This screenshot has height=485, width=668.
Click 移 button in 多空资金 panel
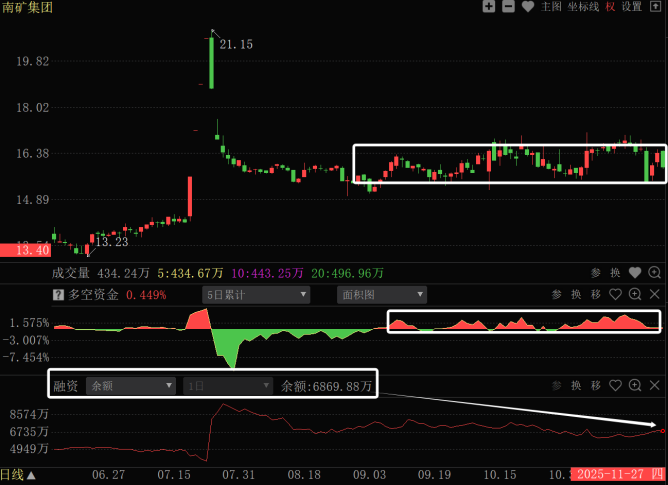[596, 295]
